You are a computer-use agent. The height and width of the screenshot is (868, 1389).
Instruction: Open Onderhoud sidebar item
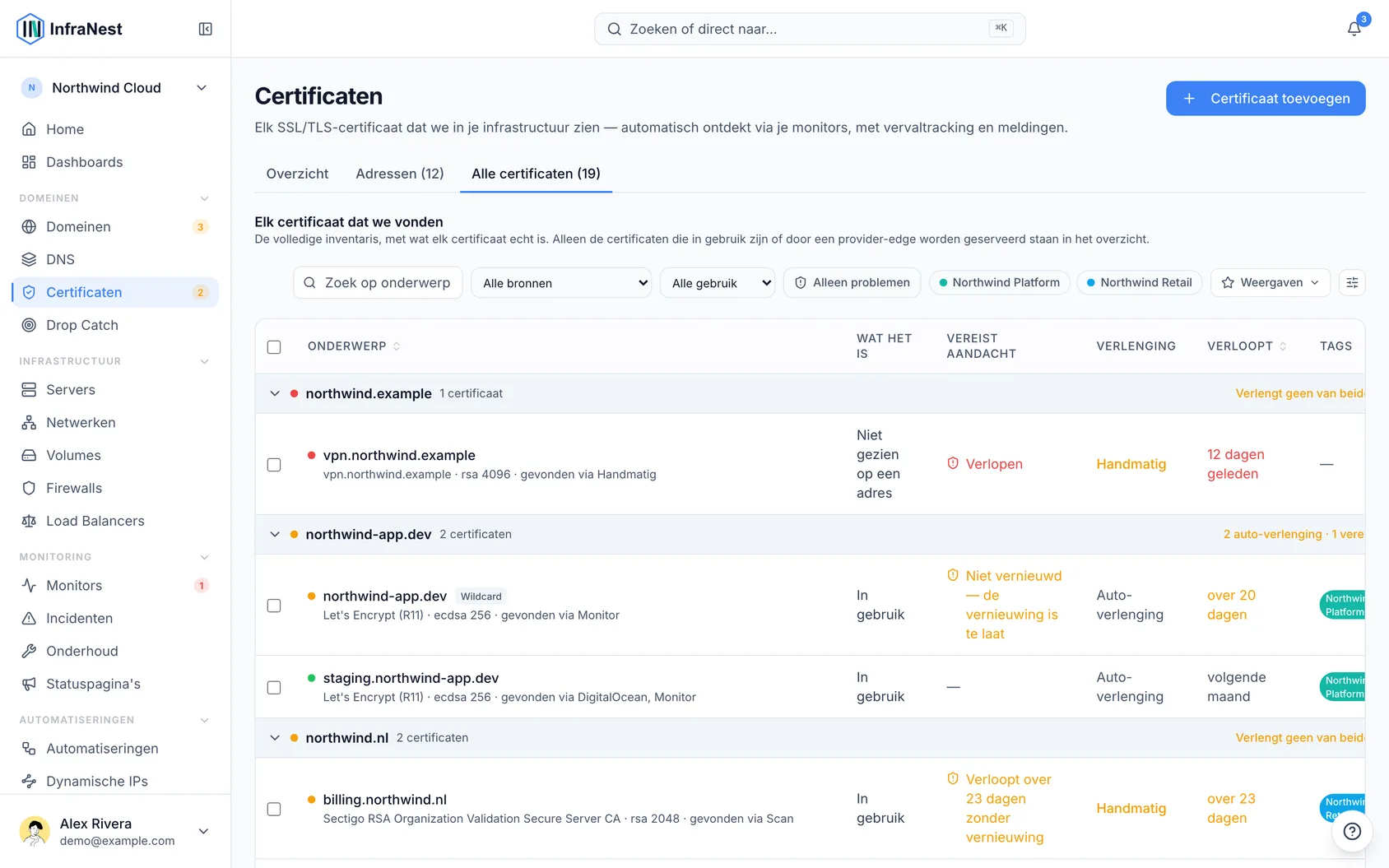click(x=115, y=651)
